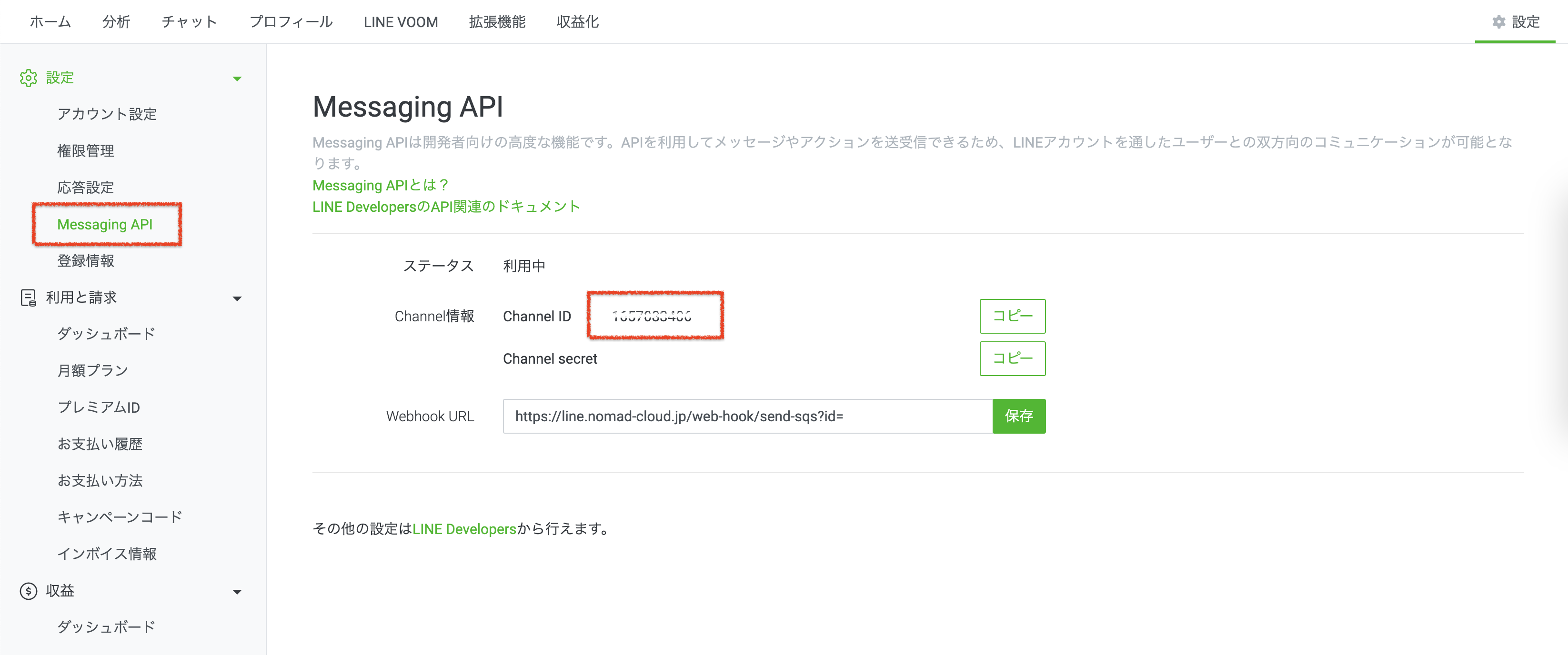
Task: Open the LINE Developers link at bottom
Action: tap(464, 529)
